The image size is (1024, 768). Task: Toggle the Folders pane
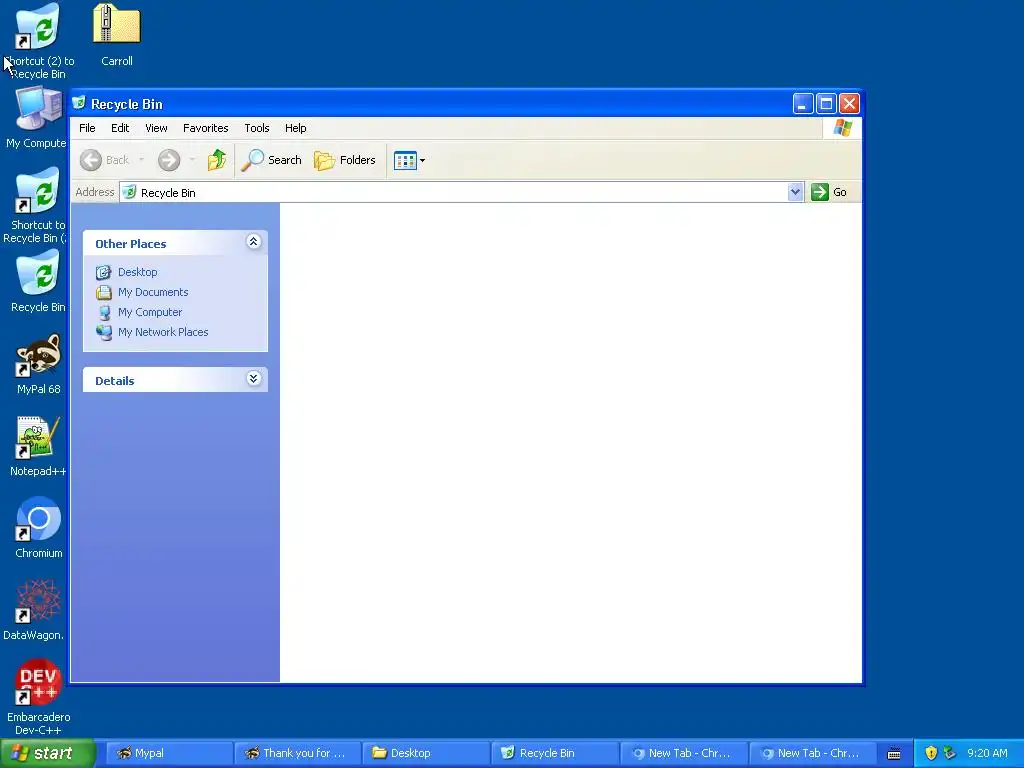[345, 160]
